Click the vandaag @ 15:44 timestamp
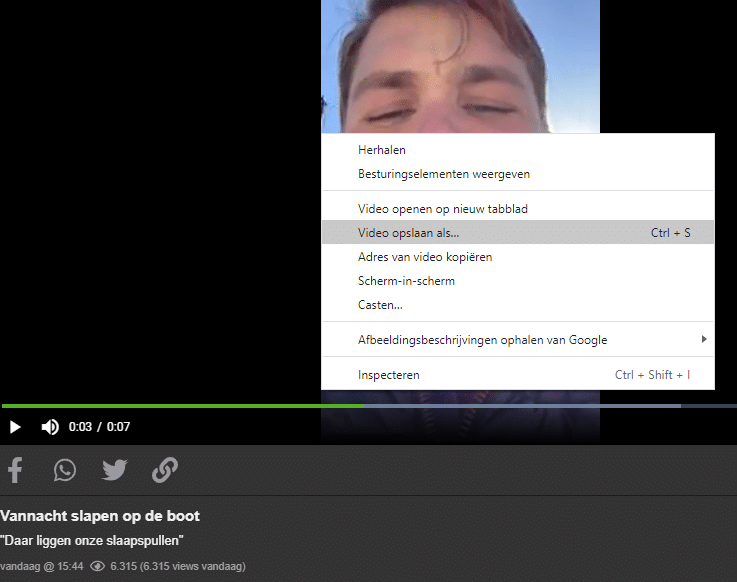 41,566
